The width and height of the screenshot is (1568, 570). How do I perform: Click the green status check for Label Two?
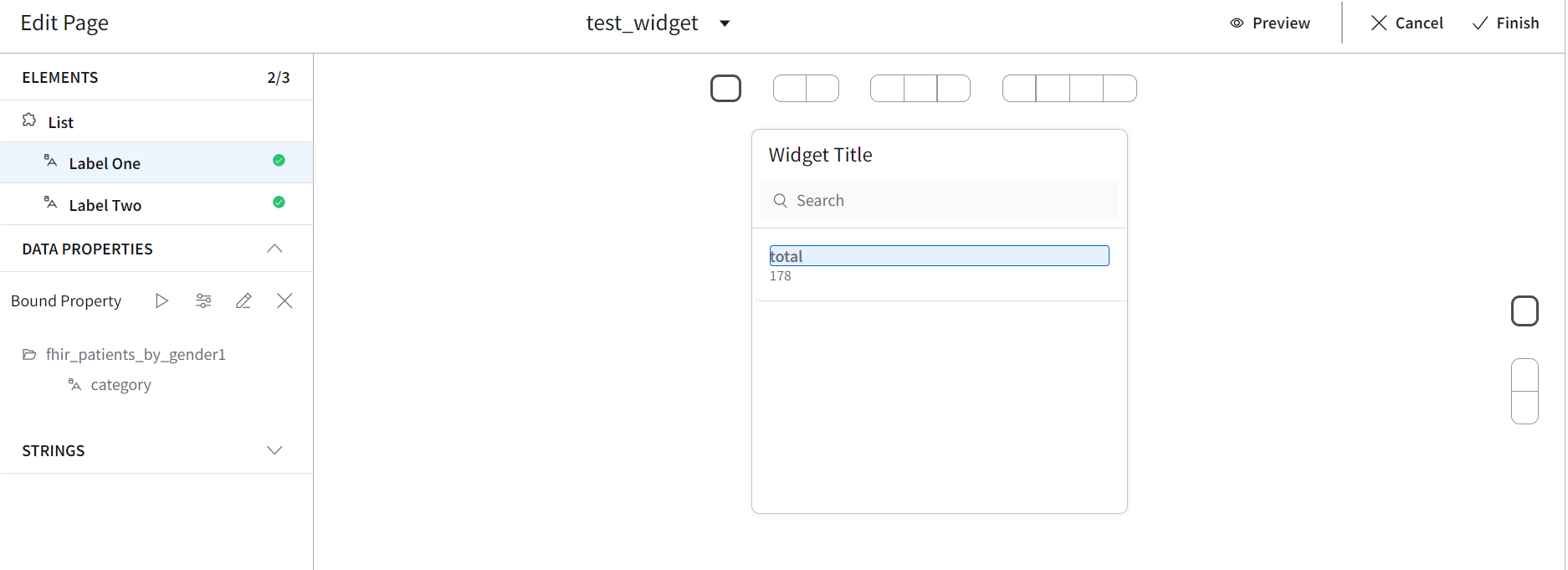tap(279, 203)
